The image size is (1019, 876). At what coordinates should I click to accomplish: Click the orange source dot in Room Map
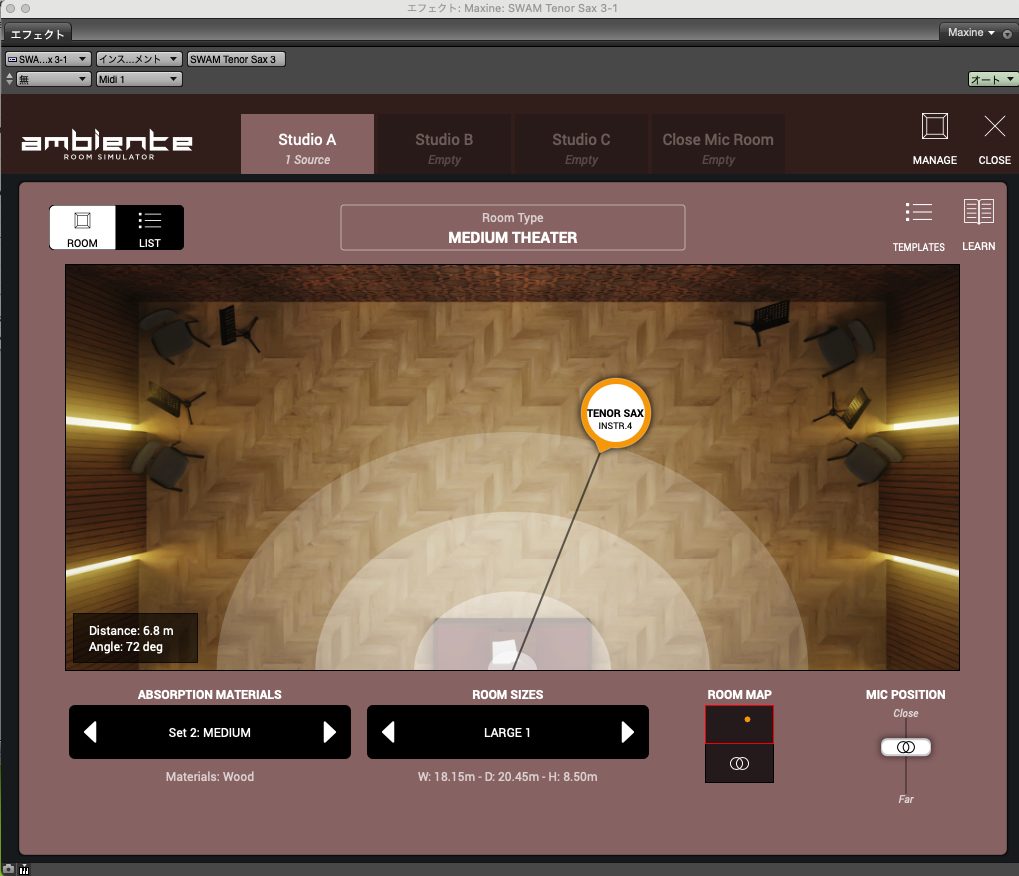(747, 719)
